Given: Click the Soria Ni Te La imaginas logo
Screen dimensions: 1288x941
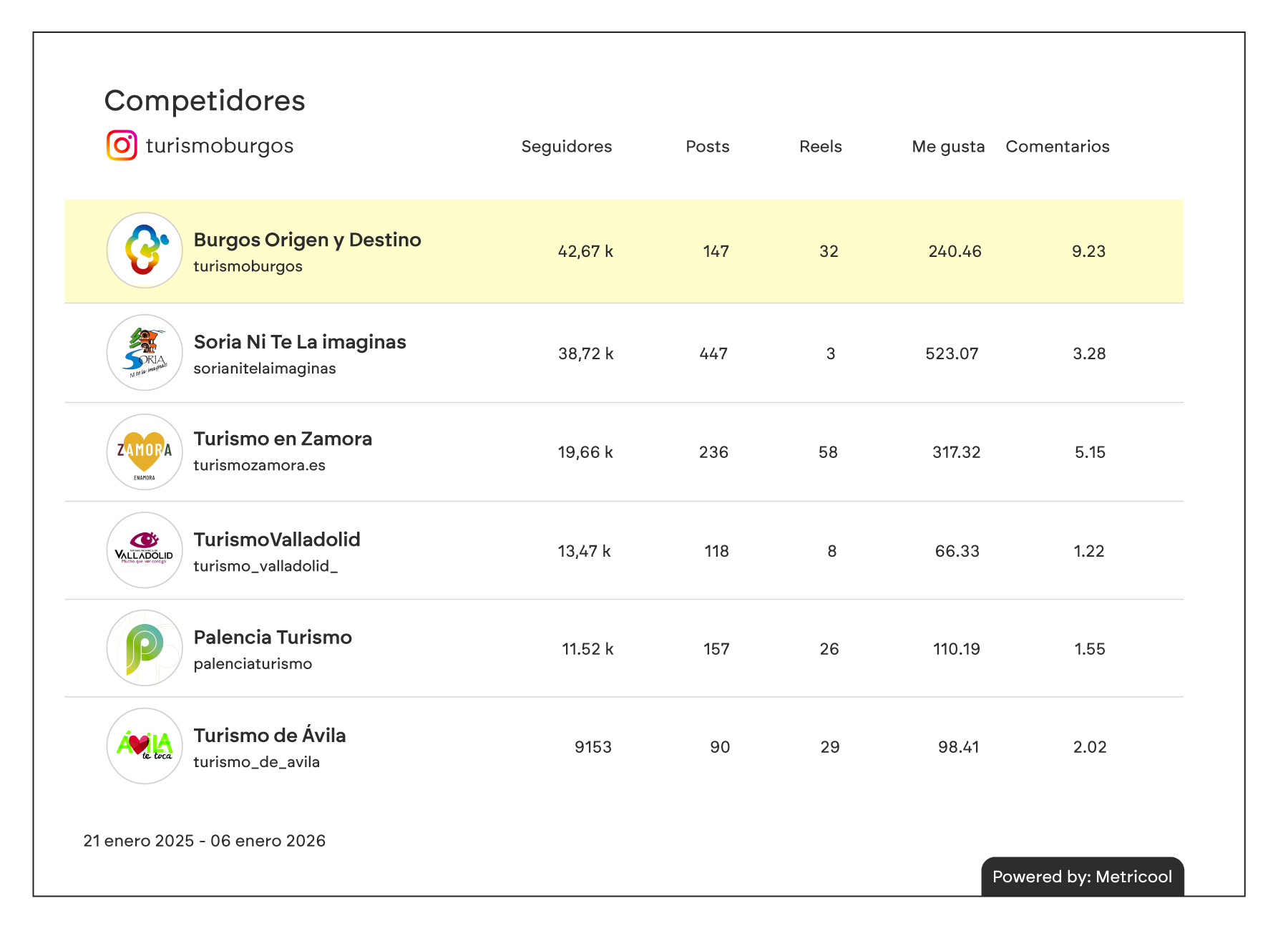Looking at the screenshot, I should click(145, 353).
